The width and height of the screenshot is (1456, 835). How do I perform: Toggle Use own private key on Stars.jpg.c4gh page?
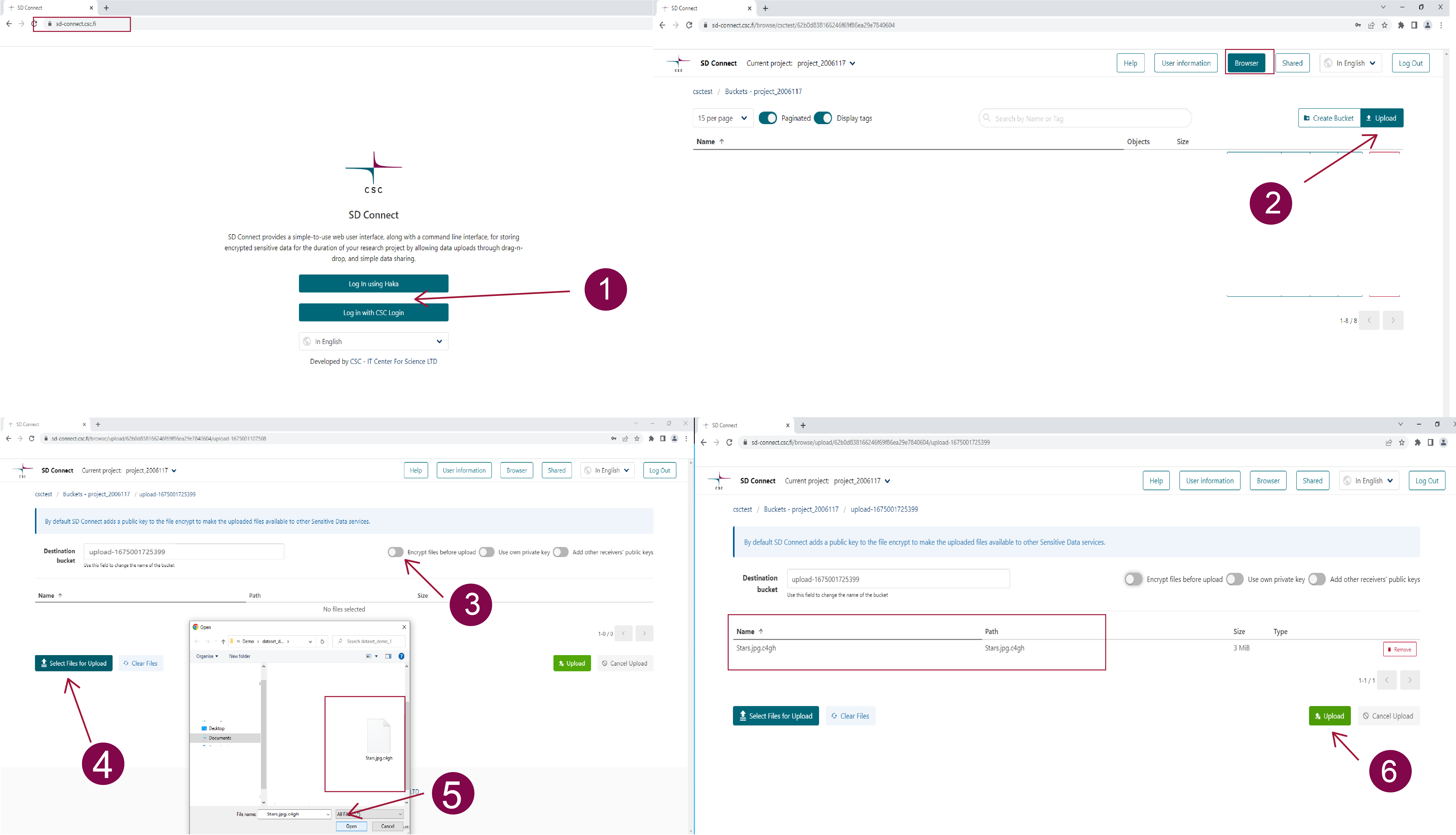point(1235,580)
